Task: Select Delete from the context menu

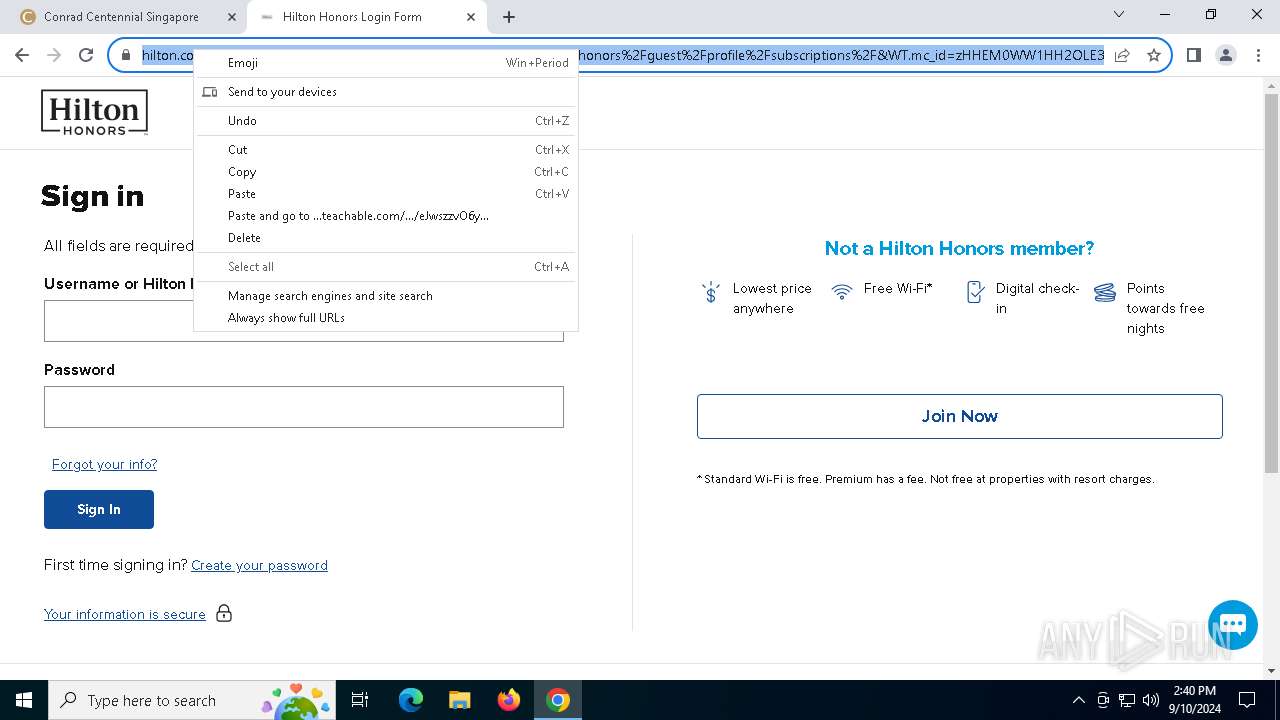Action: click(x=386, y=238)
